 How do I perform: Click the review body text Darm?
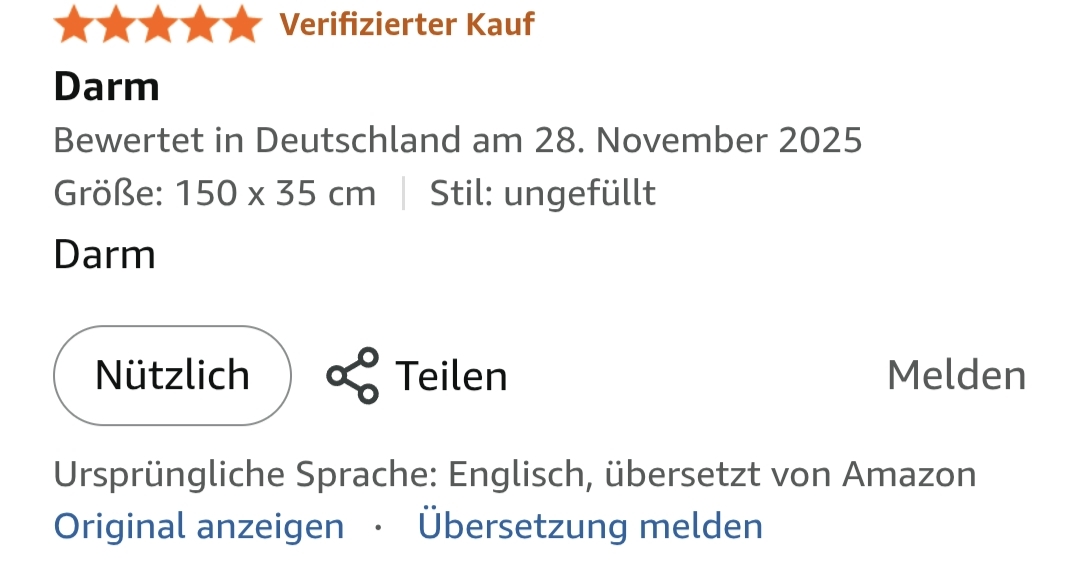click(104, 255)
